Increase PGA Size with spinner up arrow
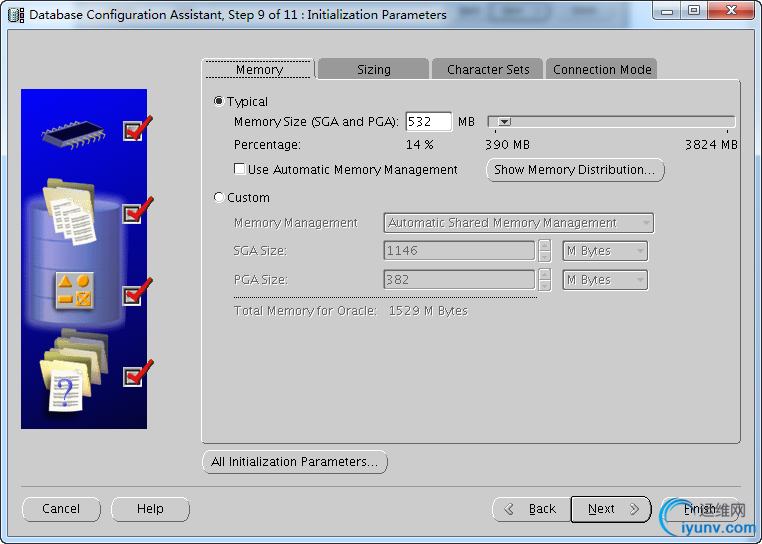The width and height of the screenshot is (762, 544). click(x=545, y=275)
